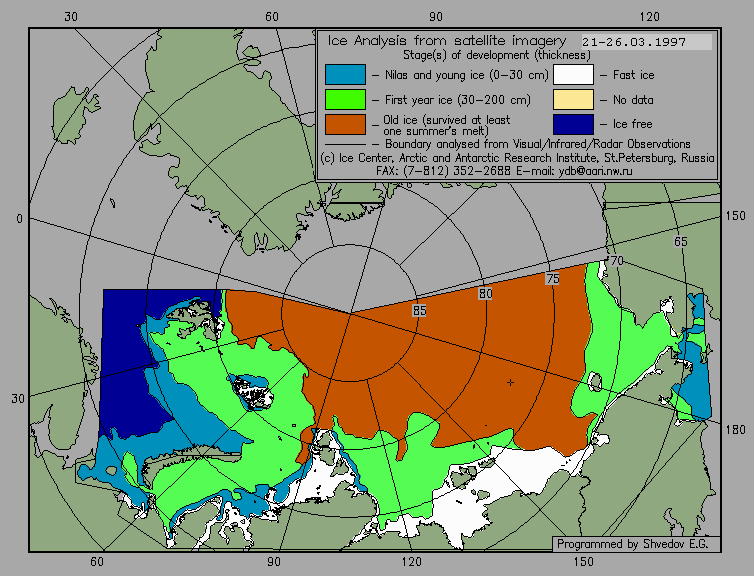Click the 85 latitude circle label
Image resolution: width=754 pixels, height=576 pixels.
click(x=419, y=311)
